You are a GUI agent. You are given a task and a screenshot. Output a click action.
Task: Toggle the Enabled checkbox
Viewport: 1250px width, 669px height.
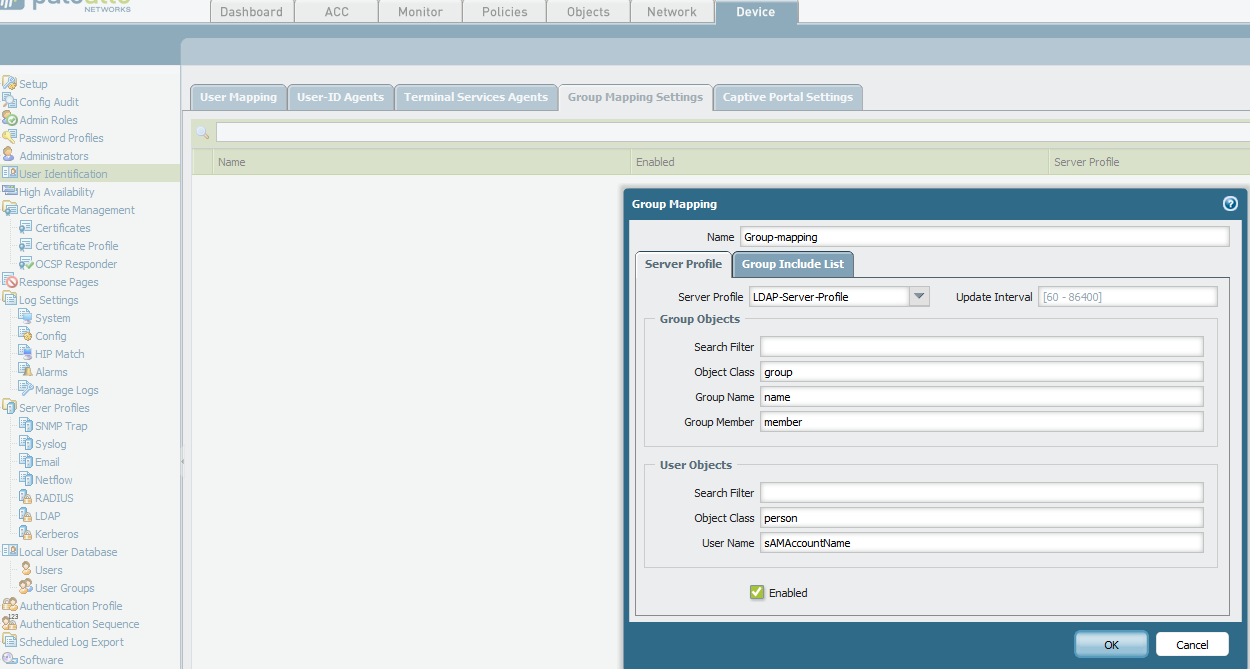coord(757,592)
